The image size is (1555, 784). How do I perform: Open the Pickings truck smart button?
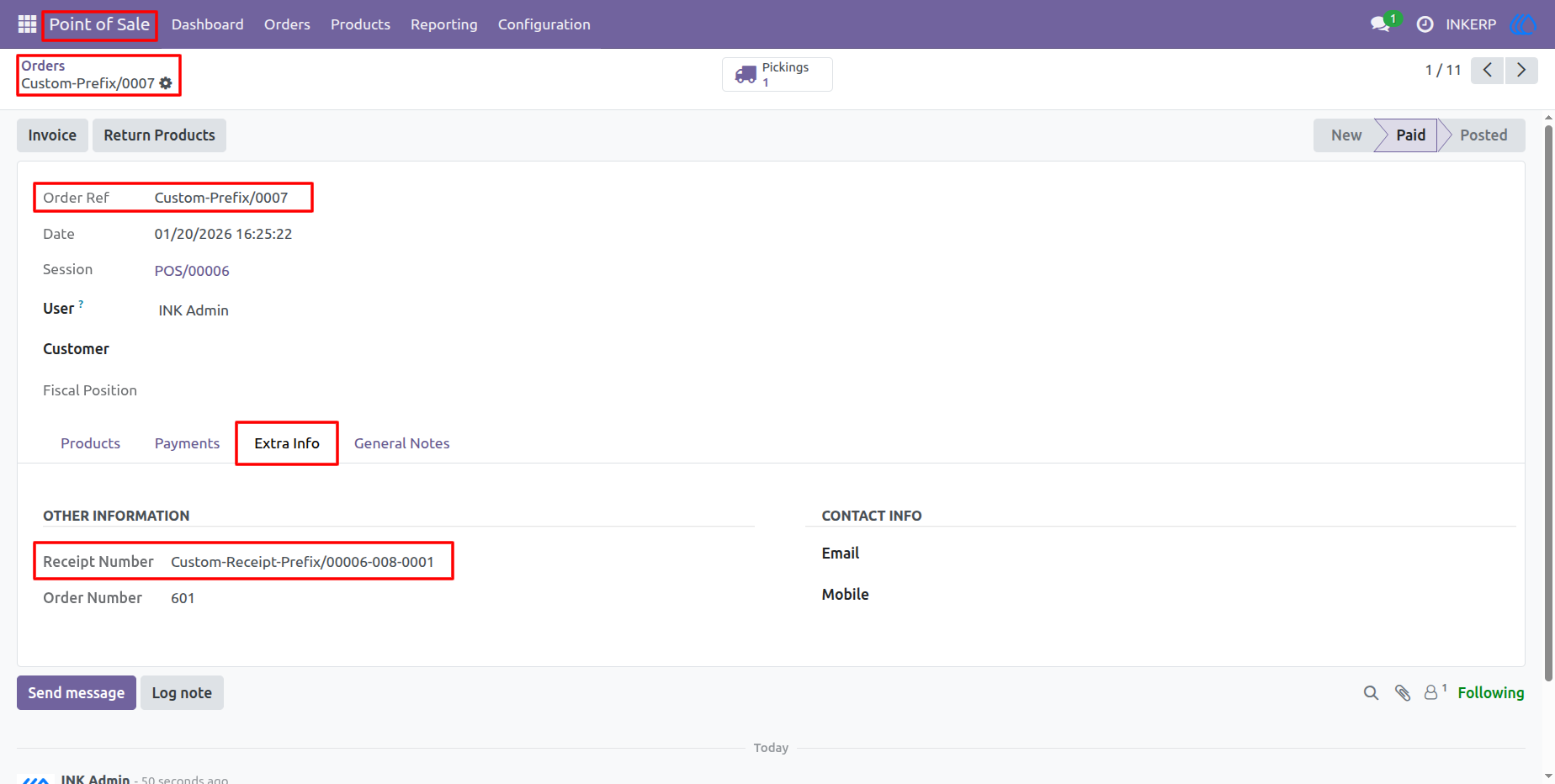(x=777, y=74)
